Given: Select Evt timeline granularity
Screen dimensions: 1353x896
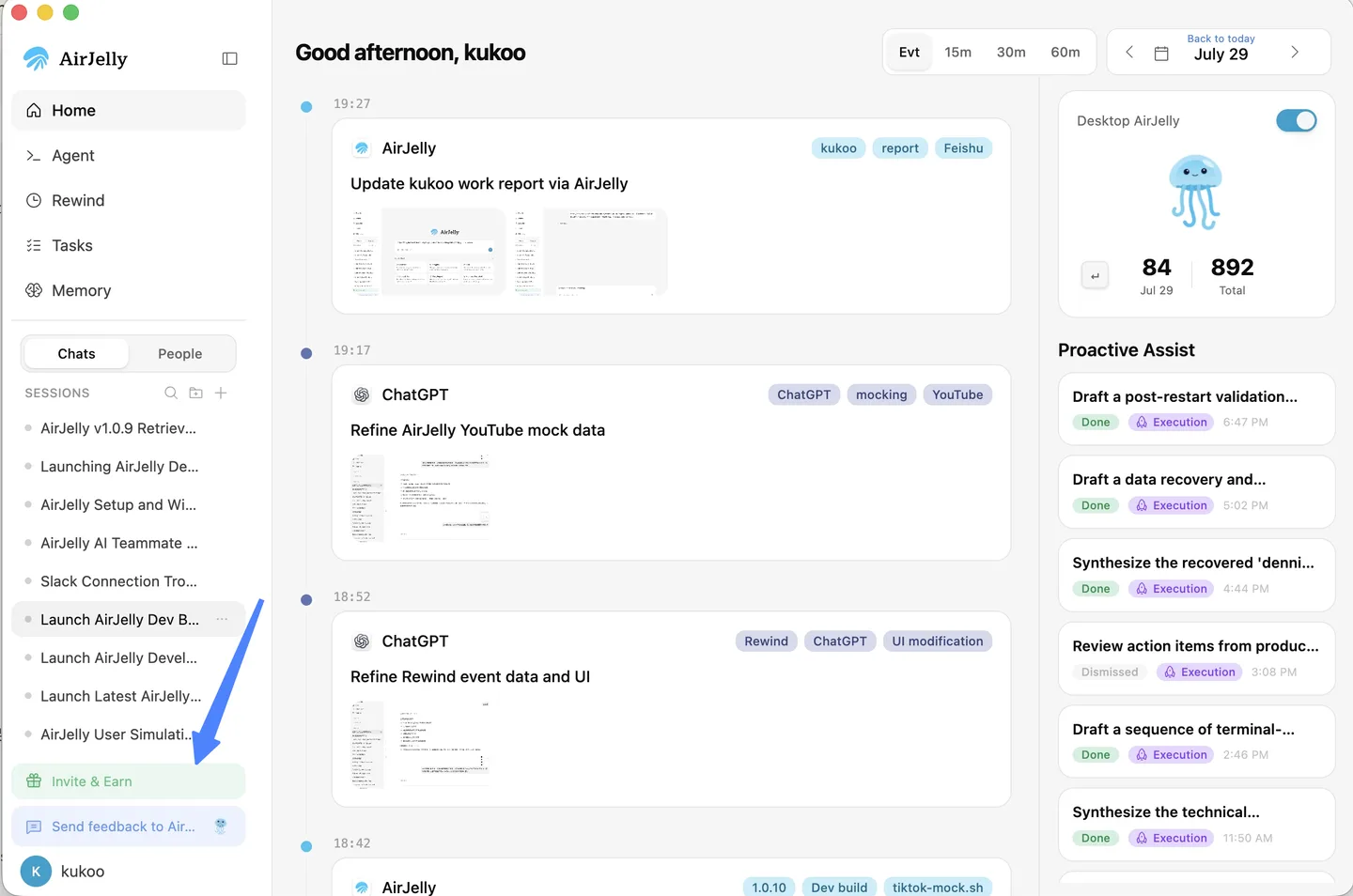Looking at the screenshot, I should [x=910, y=53].
